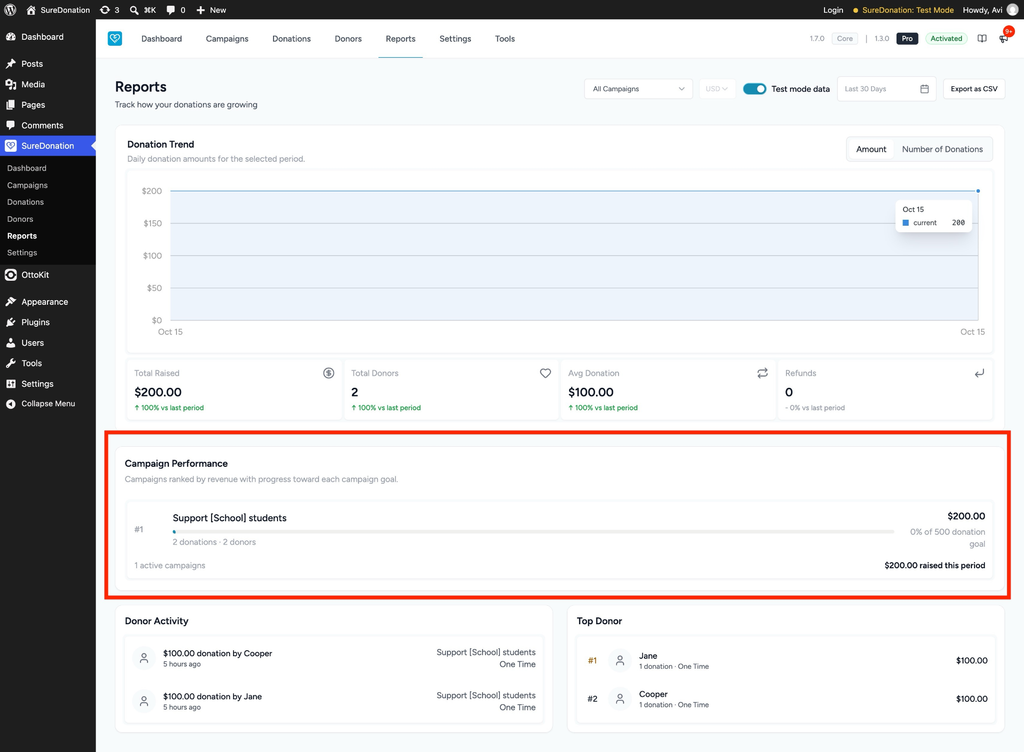This screenshot has height=752, width=1024.
Task: Open the announcements megaphone icon
Action: click(x=1004, y=39)
